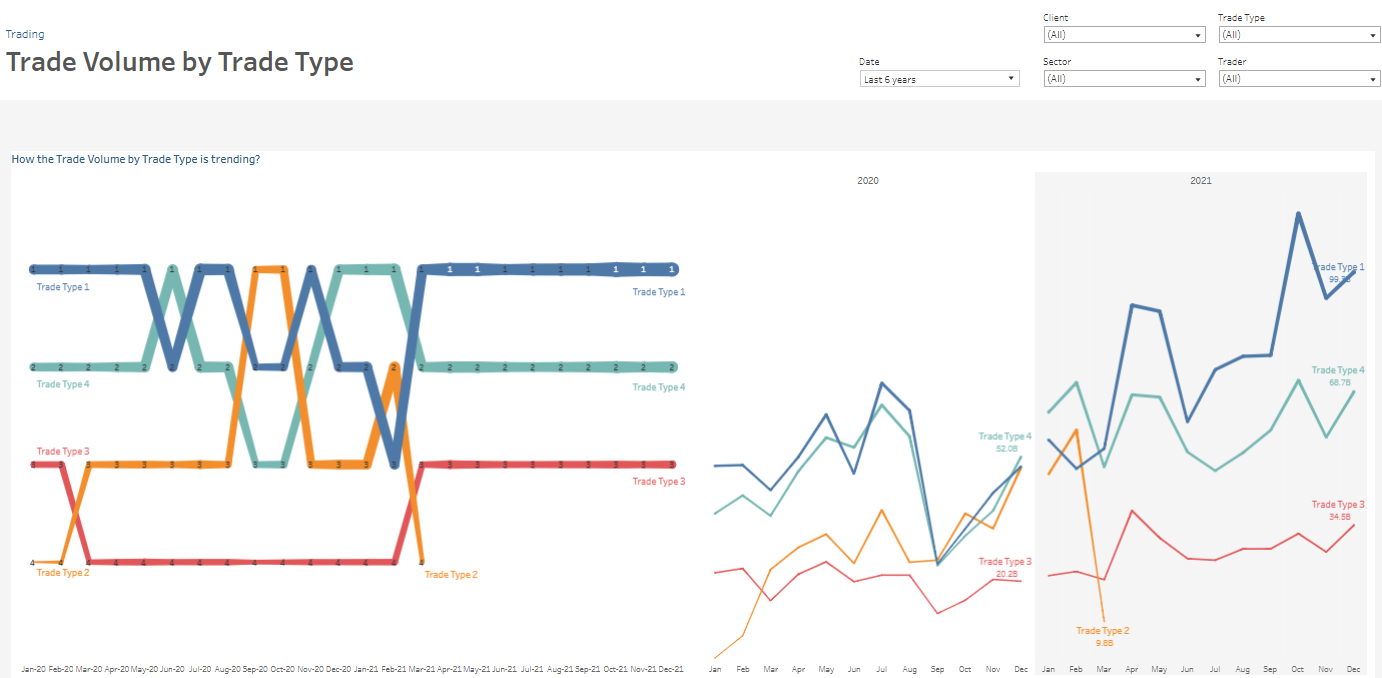Click the Trading breadcrumb link
Image resolution: width=1382 pixels, height=678 pixels.
tap(25, 34)
